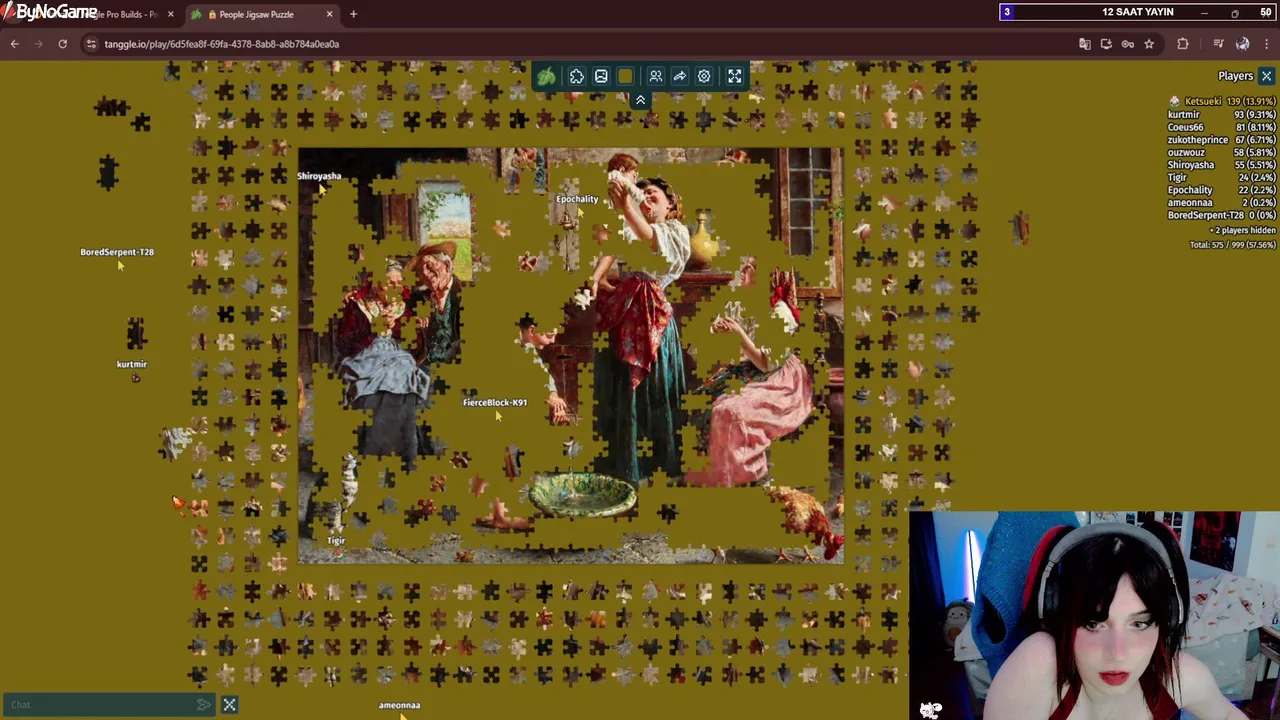Image resolution: width=1280 pixels, height=720 pixels.
Task: Click the '+ 2 players hidden' text
Action: coord(1242,230)
